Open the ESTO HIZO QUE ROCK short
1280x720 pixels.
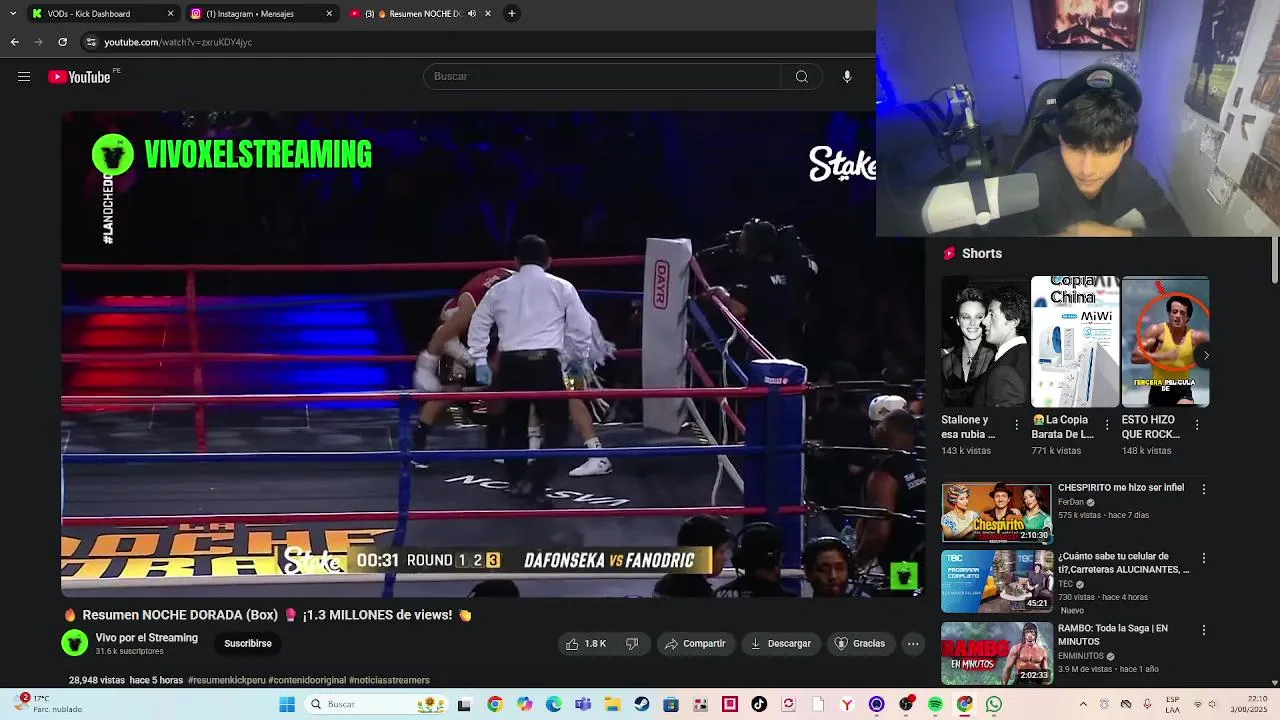[1165, 342]
